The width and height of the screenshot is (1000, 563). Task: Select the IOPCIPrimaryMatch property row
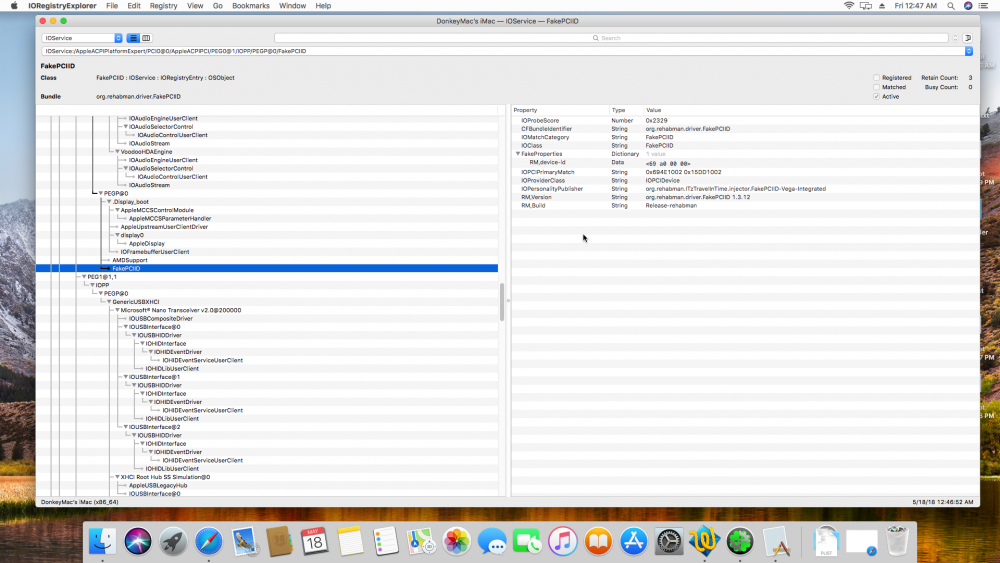[x=745, y=172]
